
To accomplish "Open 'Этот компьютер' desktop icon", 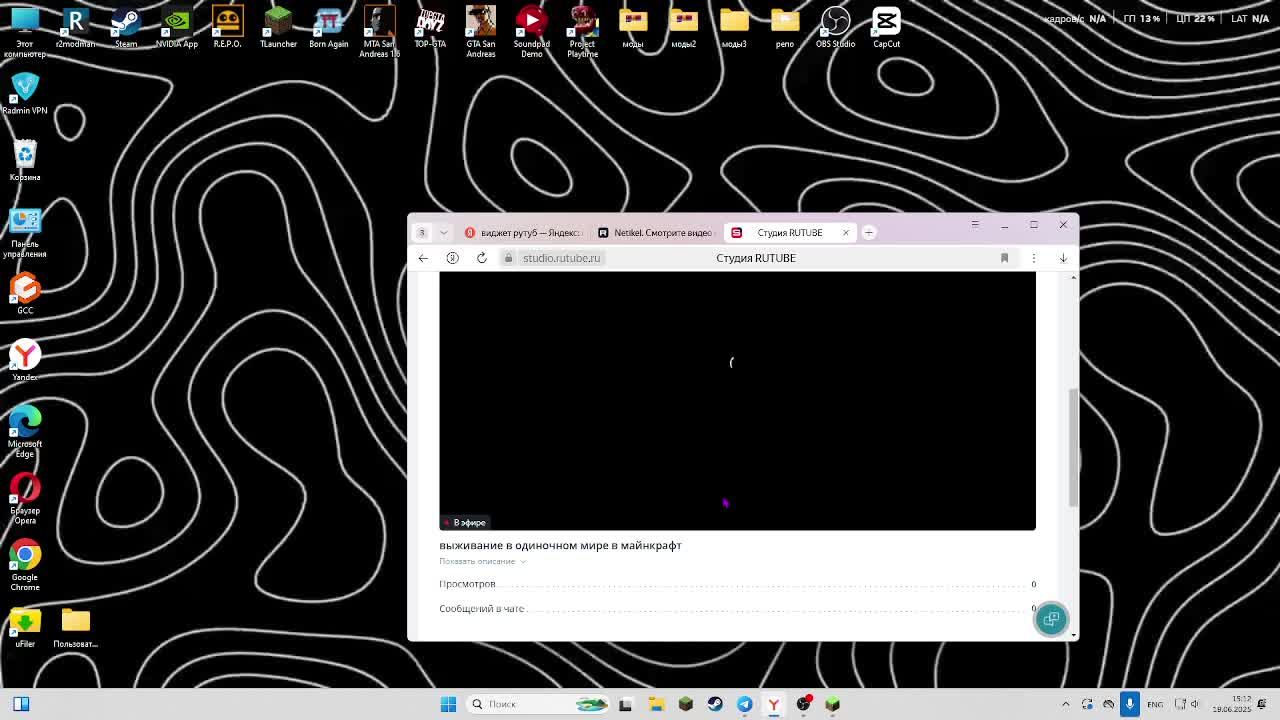I will (x=25, y=31).
